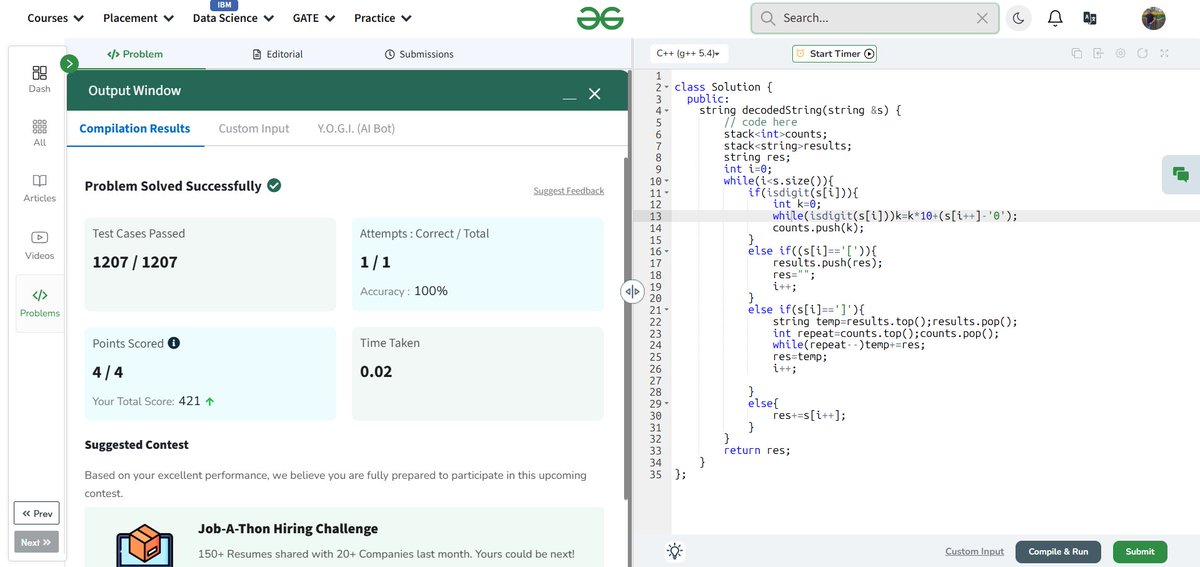Open the Job-A-Thon Hiring Challenge card
This screenshot has height=567, width=1200.
pos(344,537)
